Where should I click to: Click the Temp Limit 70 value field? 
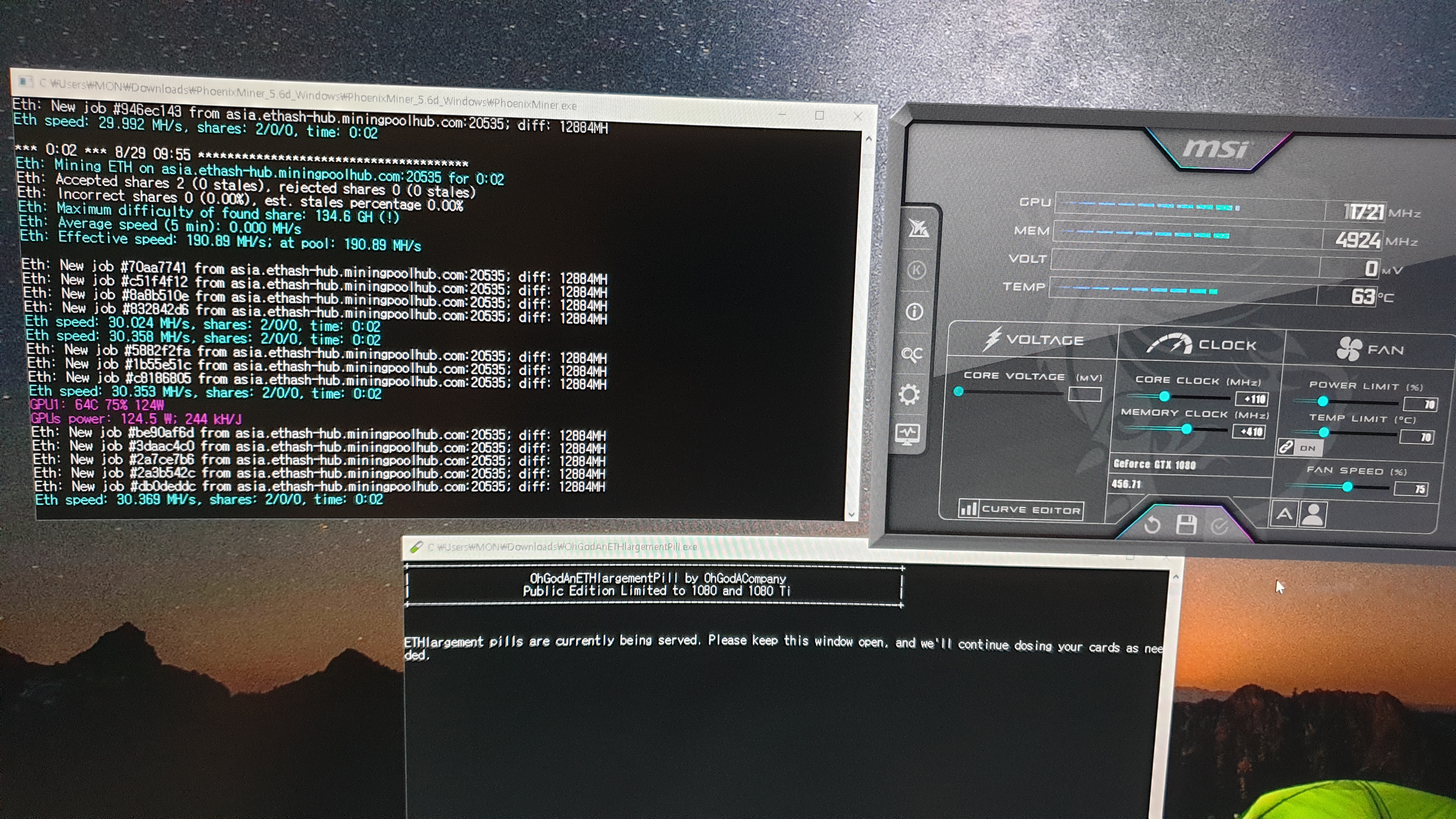1416,437
